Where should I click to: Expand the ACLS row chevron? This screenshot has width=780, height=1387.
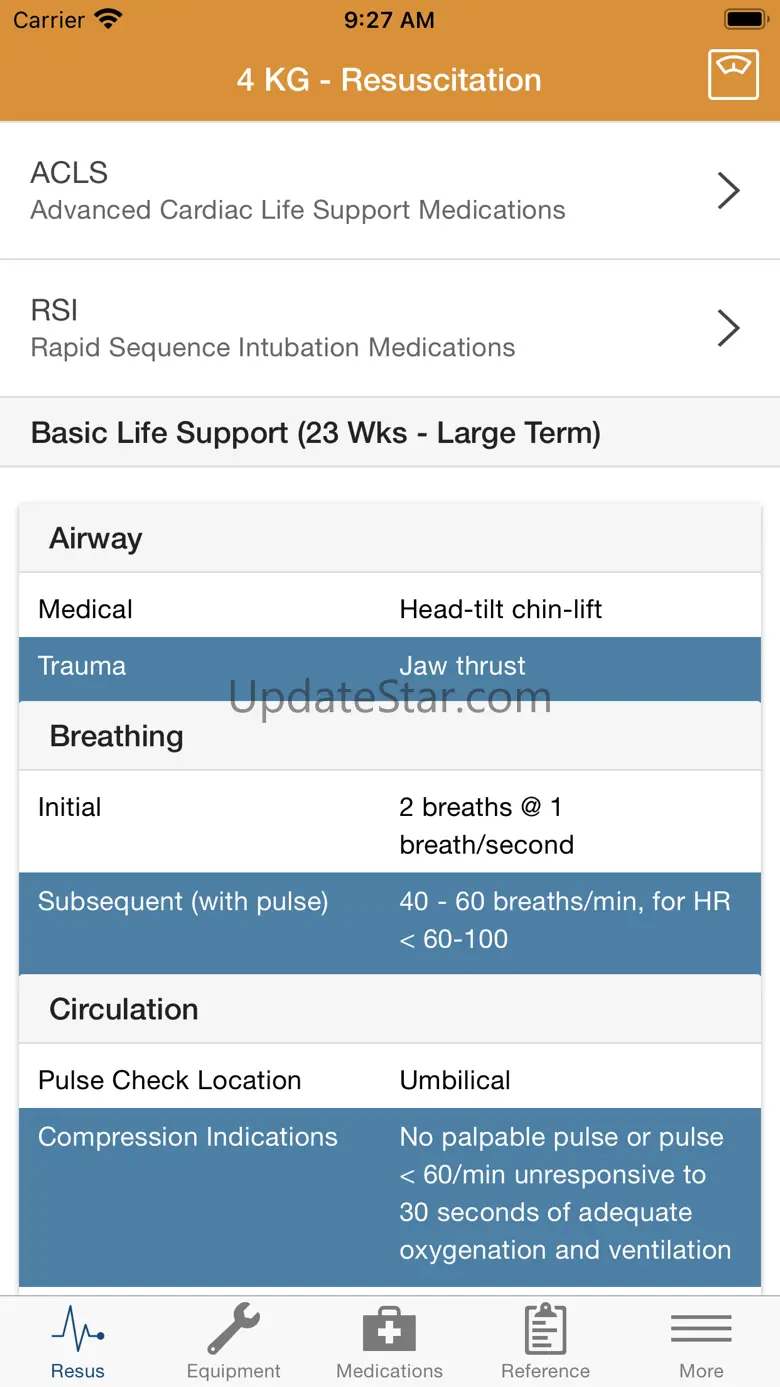click(729, 190)
